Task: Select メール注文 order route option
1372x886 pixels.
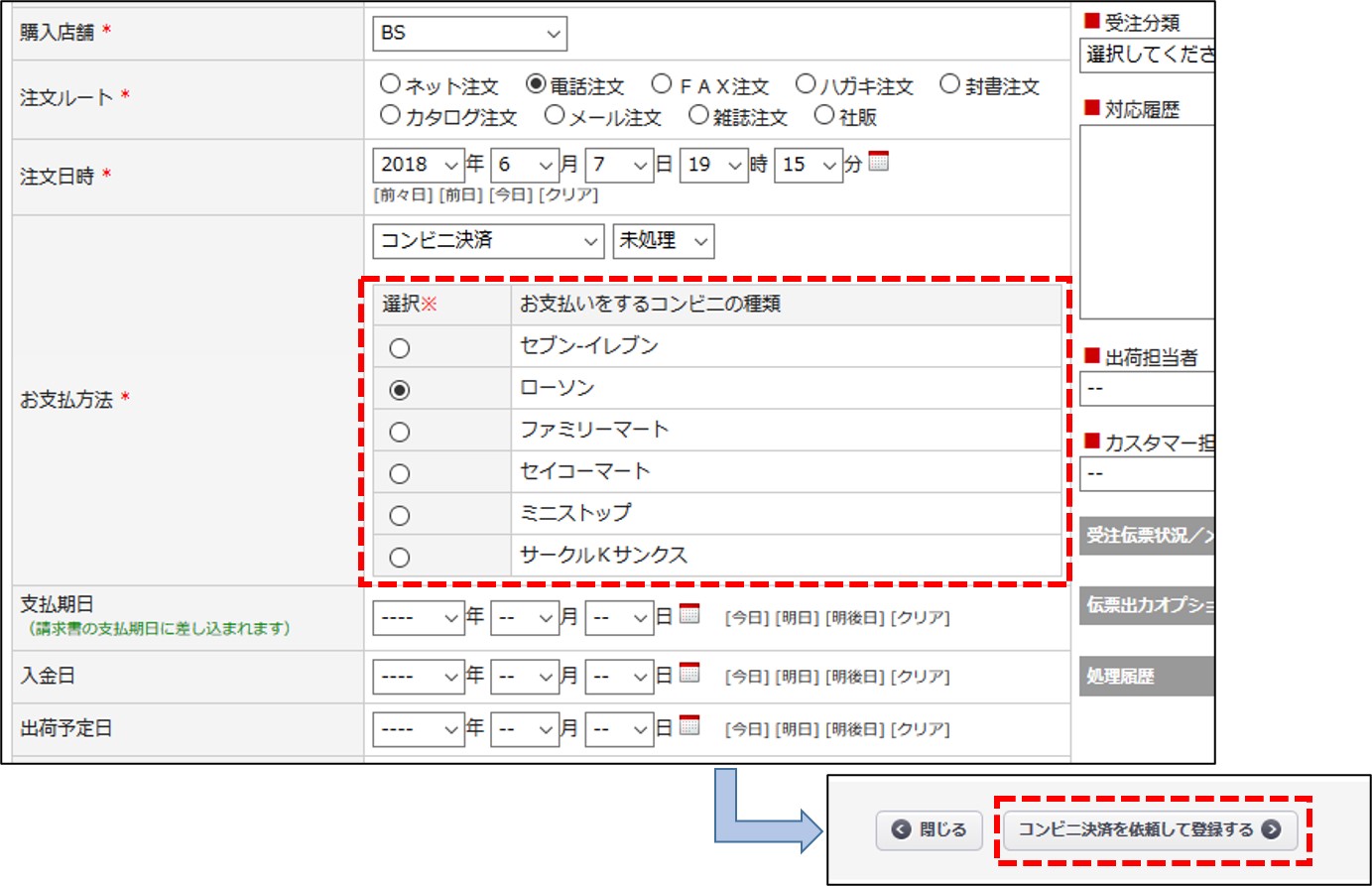Action: pos(555,115)
